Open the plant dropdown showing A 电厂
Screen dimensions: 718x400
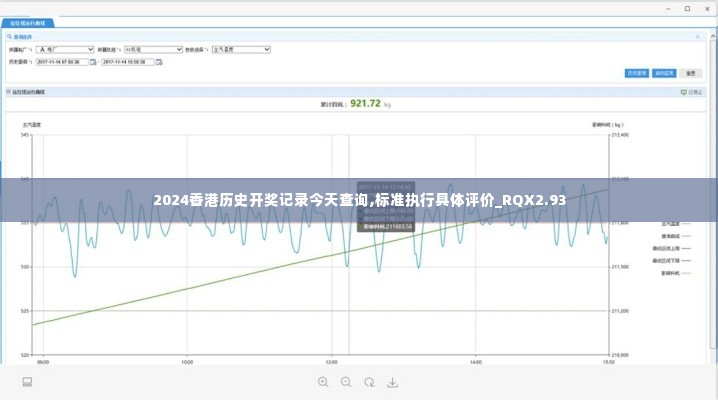65,49
